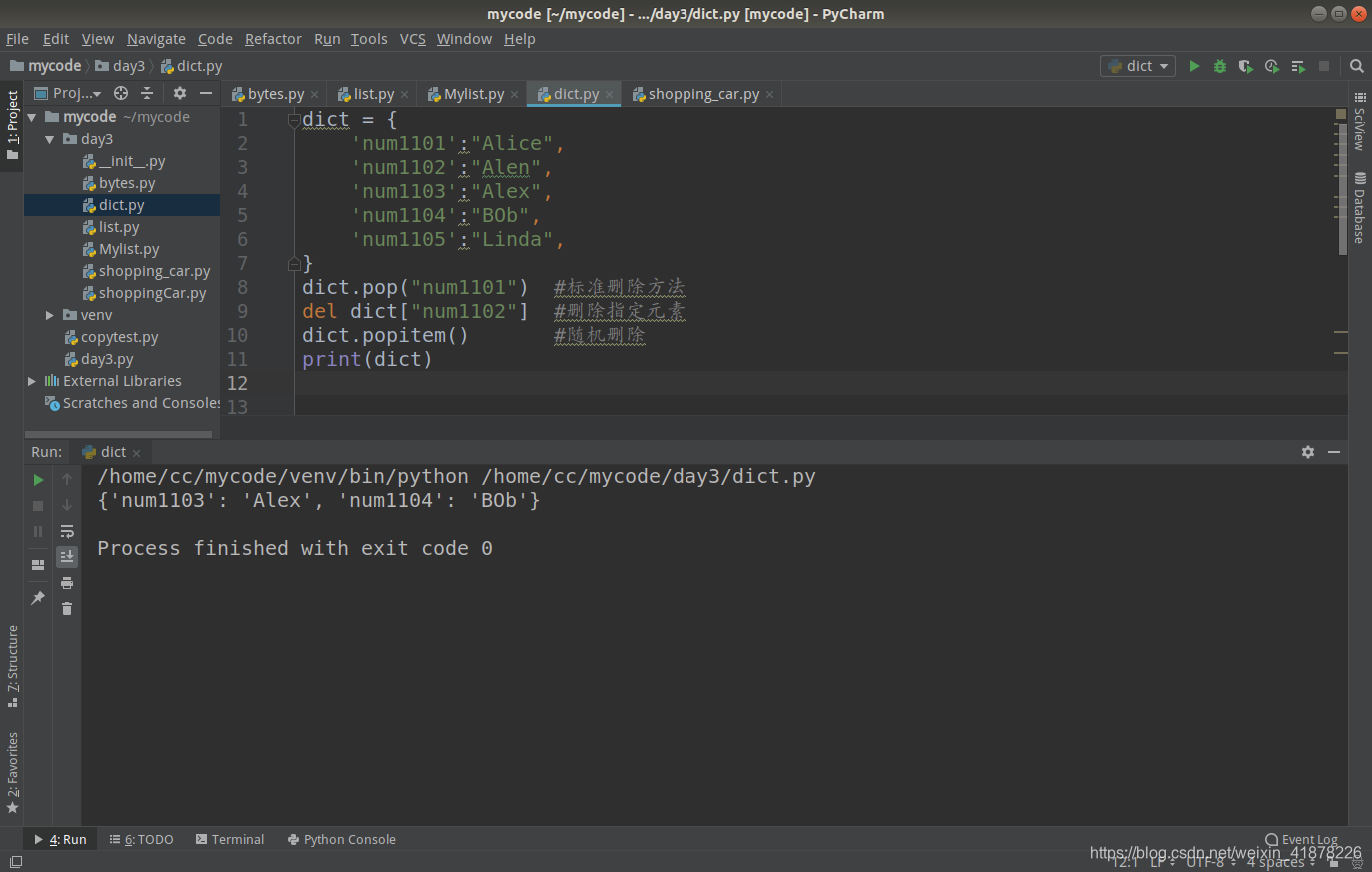This screenshot has height=872, width=1372.
Task: Click the Stop icon in top toolbar
Action: 1324,66
